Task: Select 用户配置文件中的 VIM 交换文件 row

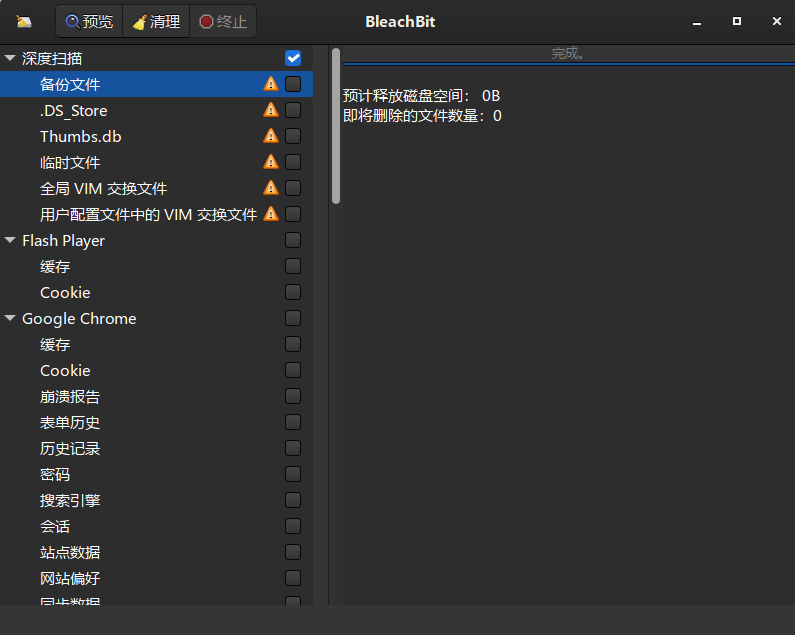Action: (x=156, y=214)
